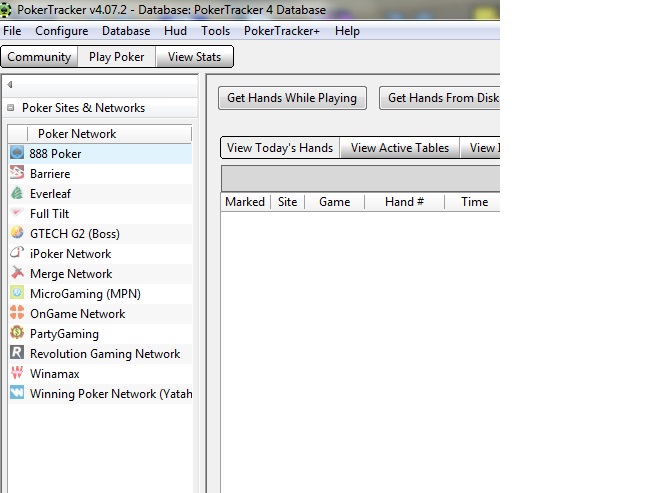
Task: Open the Database menu
Action: tap(126, 31)
